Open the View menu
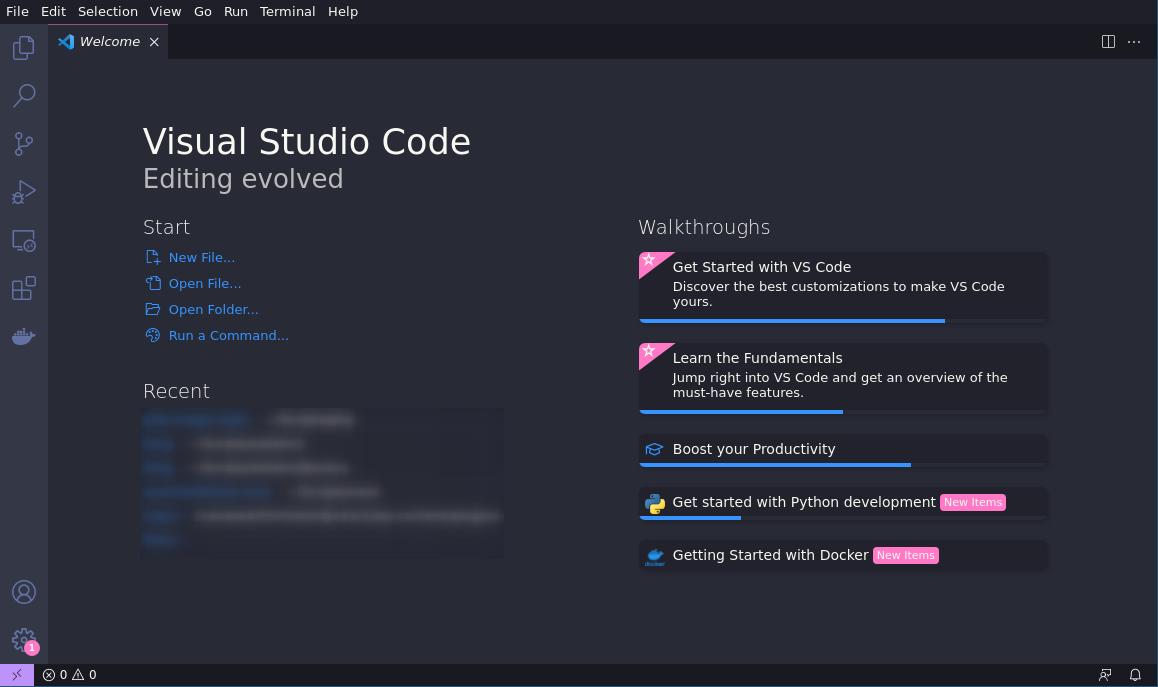 click(x=165, y=11)
